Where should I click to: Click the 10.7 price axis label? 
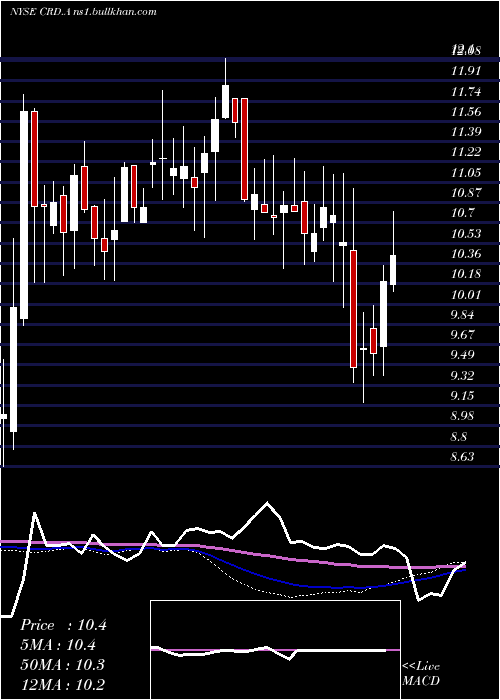(x=462, y=213)
